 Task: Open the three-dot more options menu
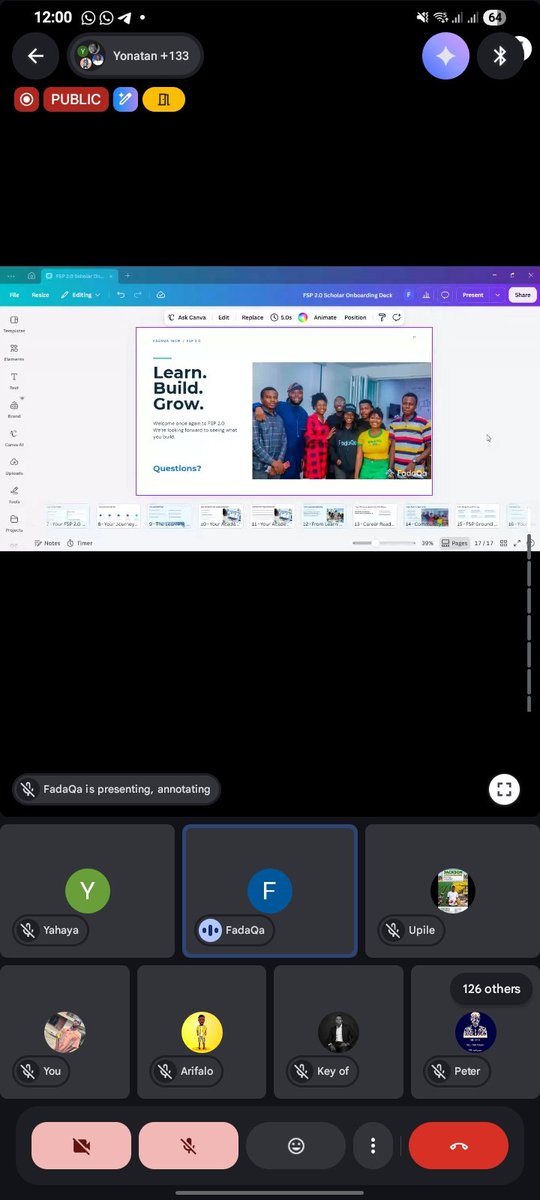click(373, 1146)
